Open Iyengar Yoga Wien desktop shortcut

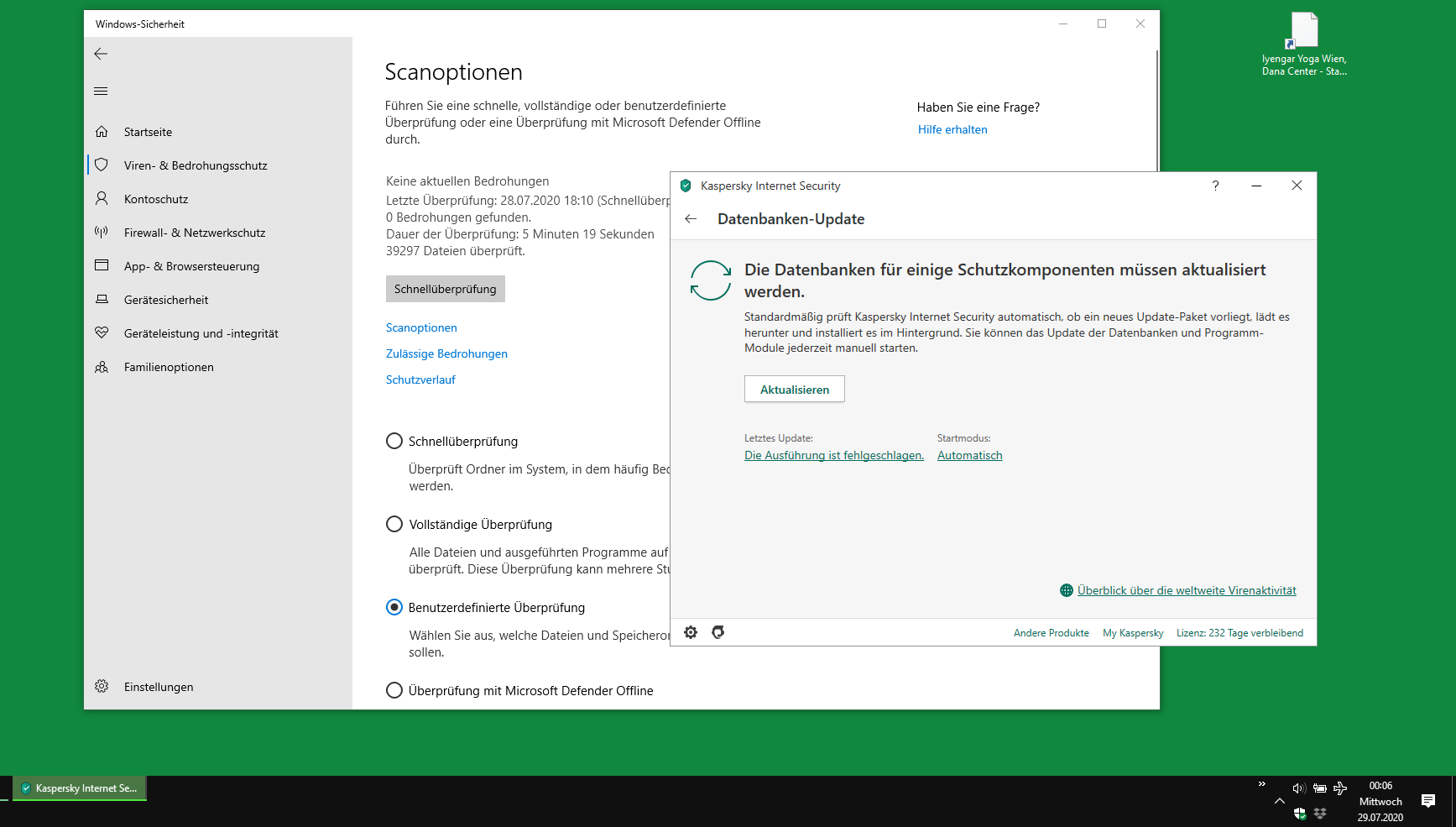coord(1303,44)
